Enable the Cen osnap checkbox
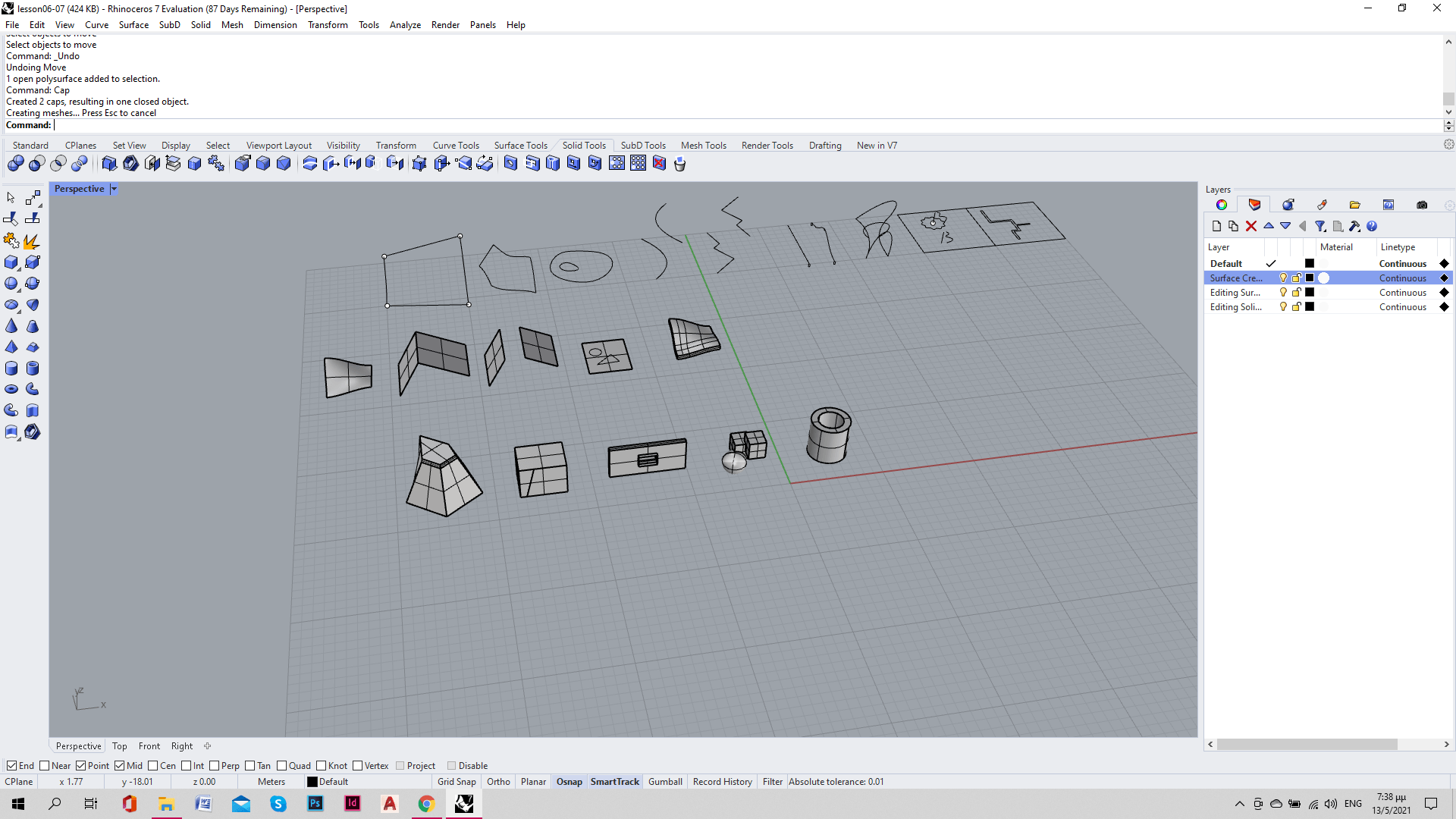This screenshot has height=819, width=1456. (153, 766)
